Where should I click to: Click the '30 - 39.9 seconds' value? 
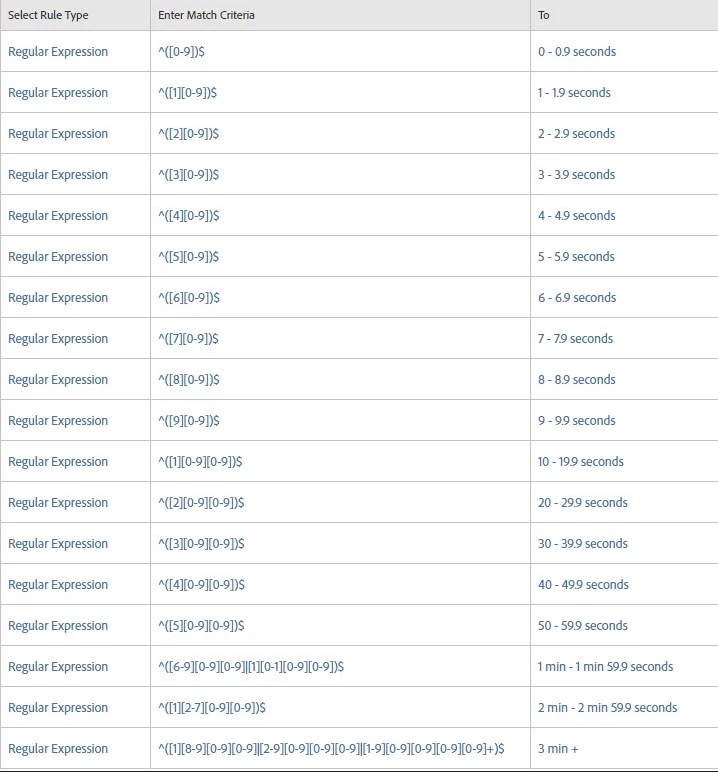click(583, 544)
